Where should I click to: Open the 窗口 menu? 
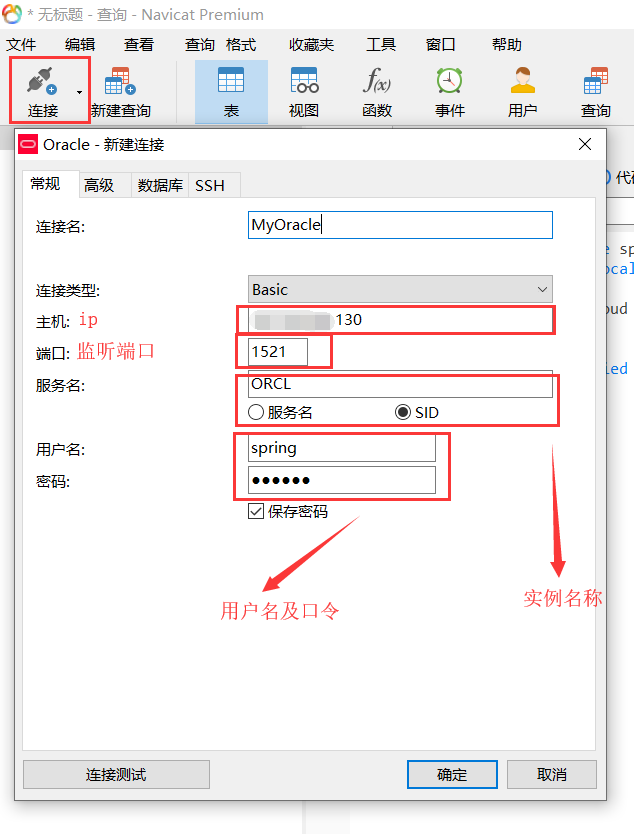[x=440, y=45]
